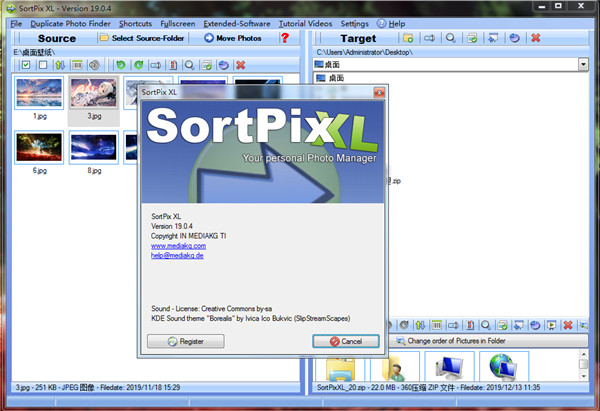Click magnifier icon in lower Target toolbar
This screenshot has width=600, height=411.
tap(486, 325)
